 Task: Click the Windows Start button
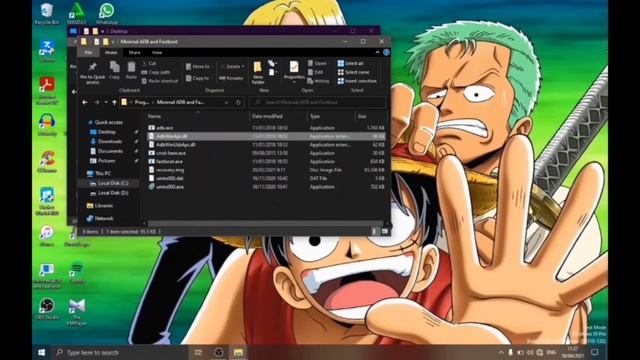point(41,352)
